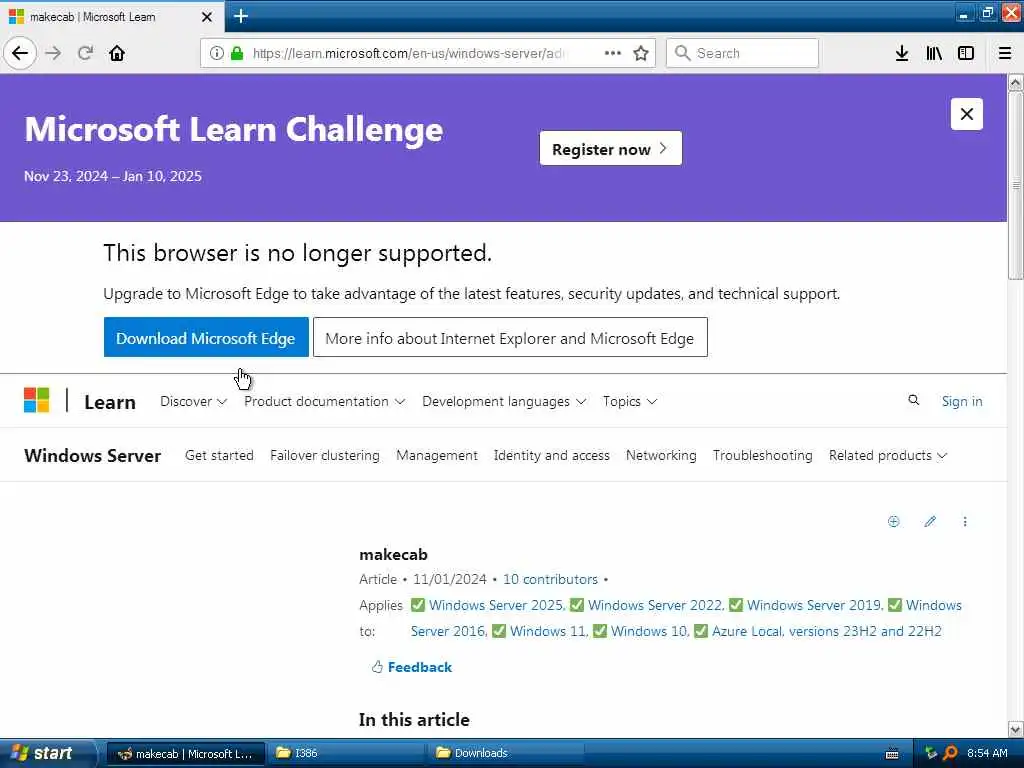Image resolution: width=1024 pixels, height=768 pixels.
Task: Open Azure Local versions 23H2 and 22H2 link
Action: [x=827, y=632]
